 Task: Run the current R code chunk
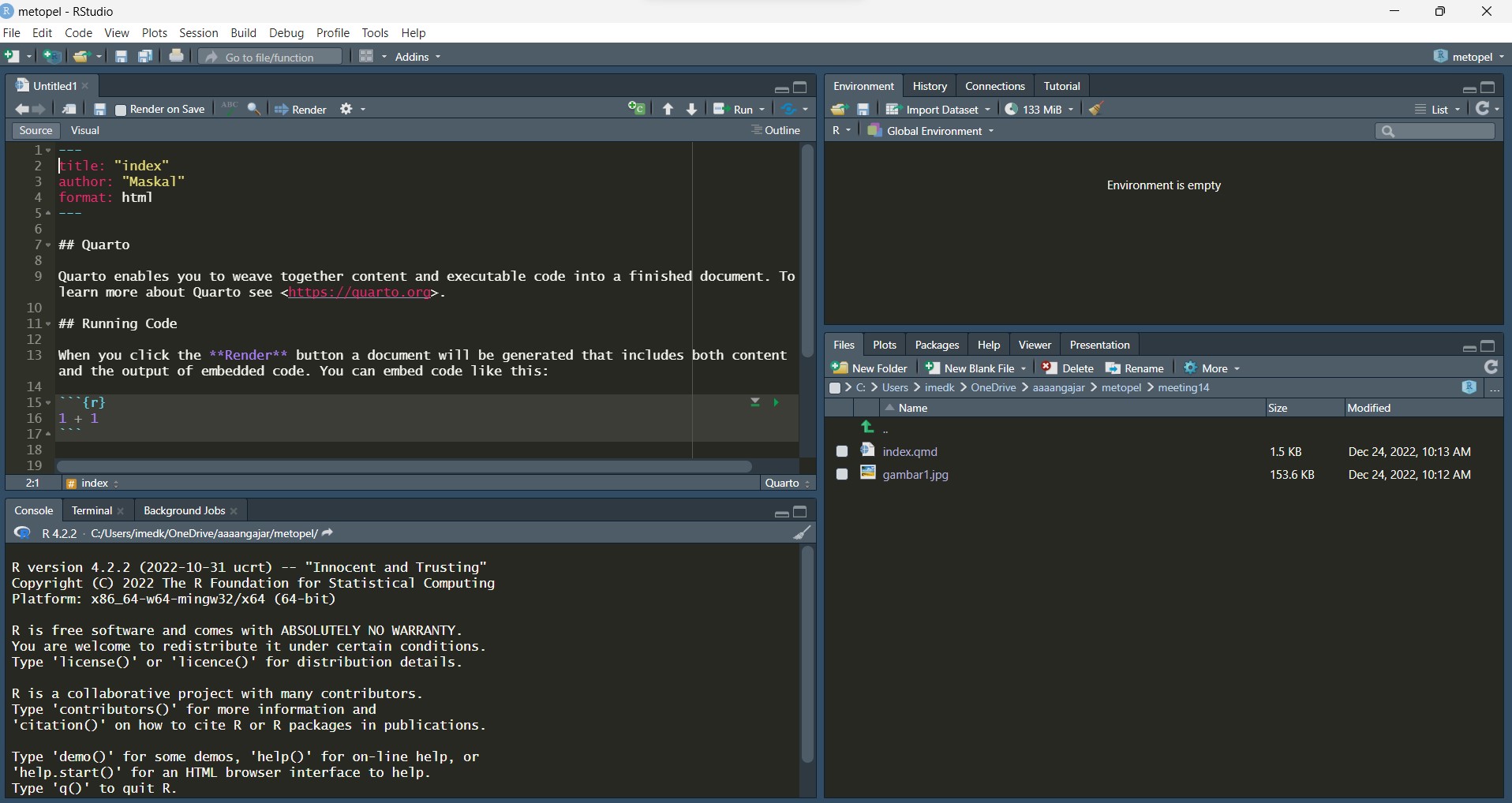[x=776, y=402]
